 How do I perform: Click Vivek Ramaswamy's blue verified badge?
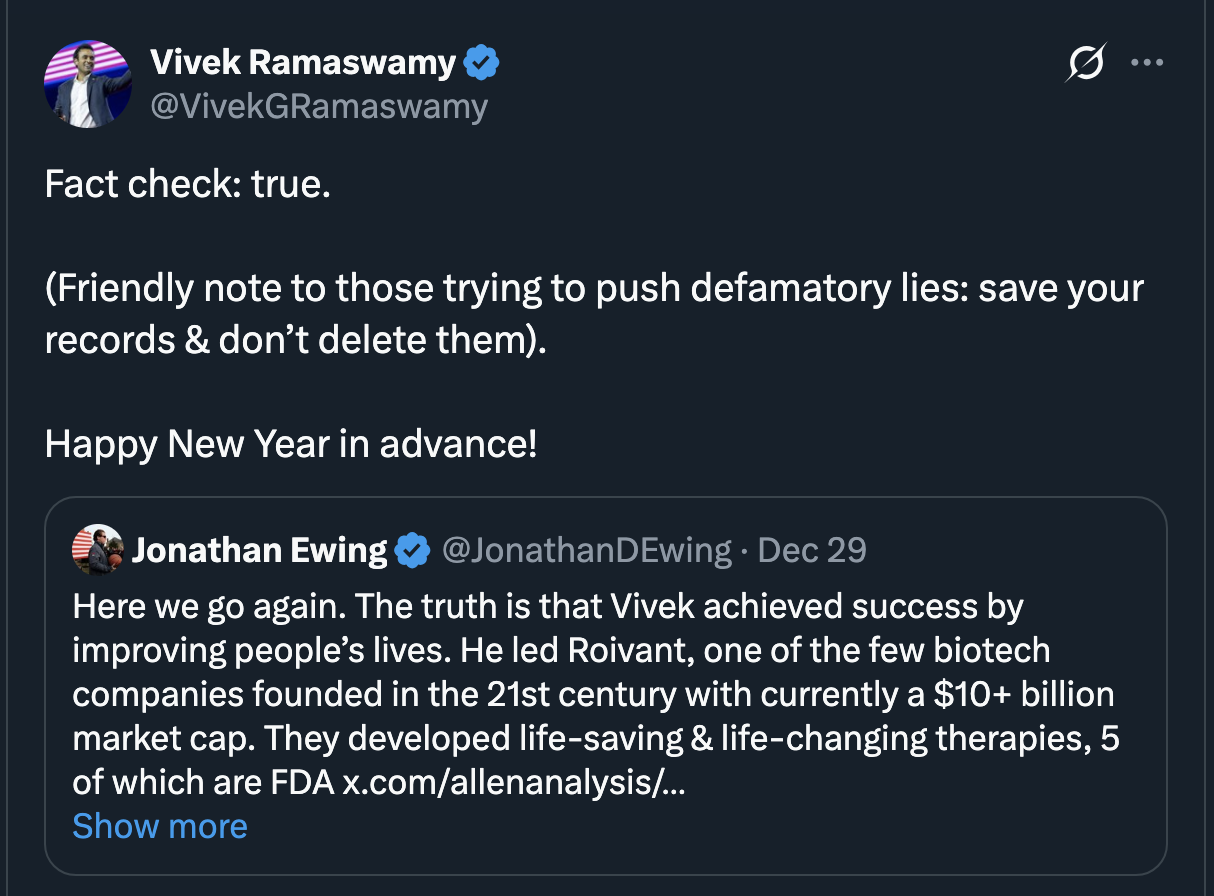(x=481, y=64)
